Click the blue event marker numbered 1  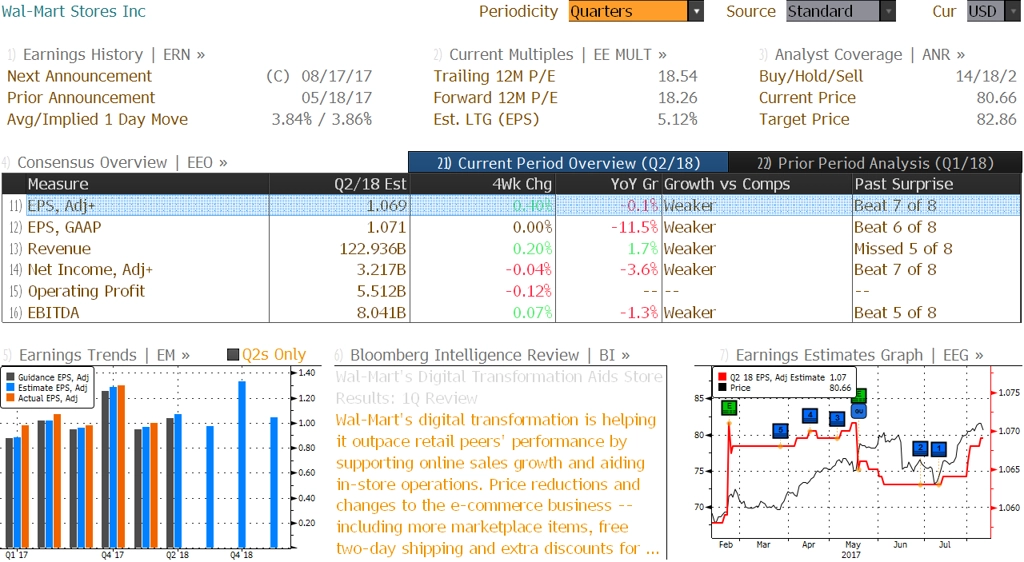[938, 448]
